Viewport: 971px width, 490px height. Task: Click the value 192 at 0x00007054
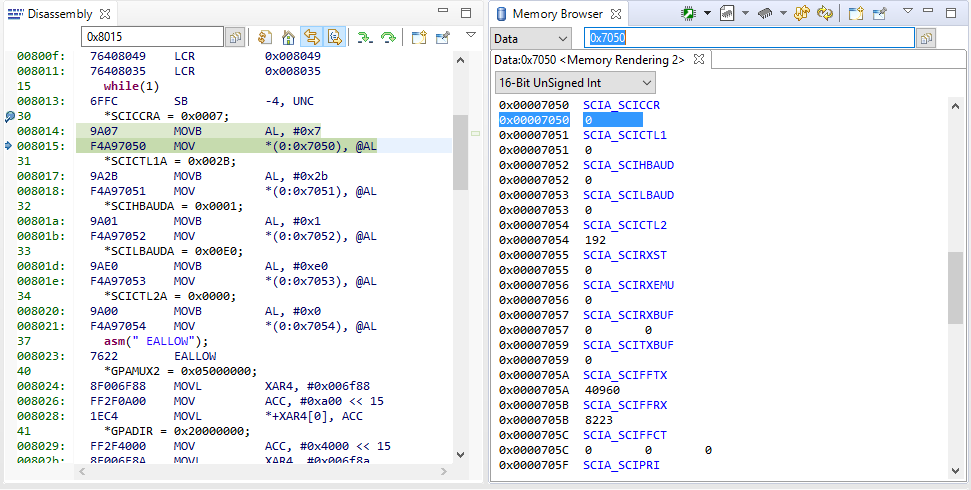click(595, 240)
